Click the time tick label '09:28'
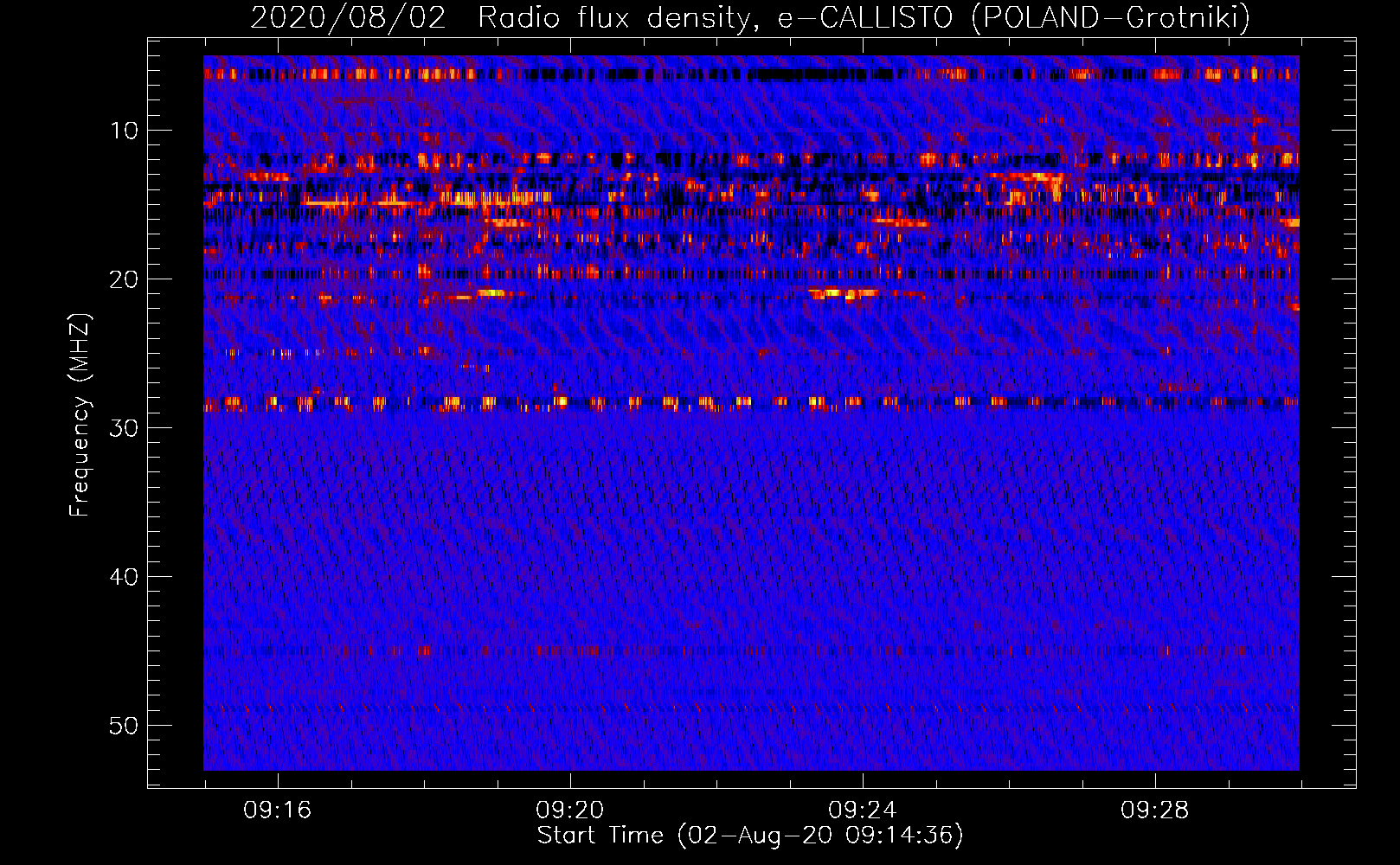This screenshot has height=865, width=1400. click(1154, 811)
